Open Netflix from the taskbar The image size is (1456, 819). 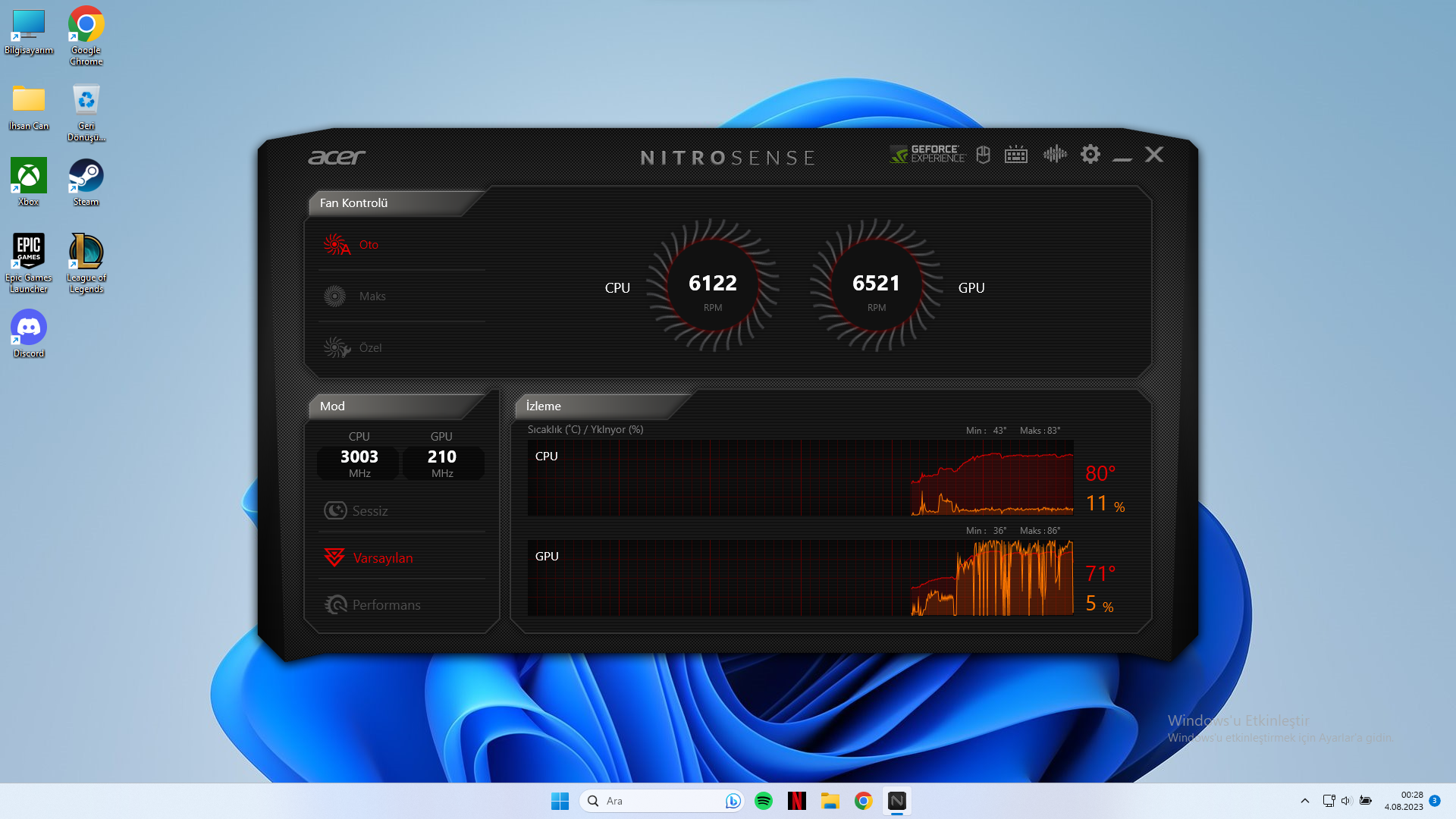[x=796, y=801]
